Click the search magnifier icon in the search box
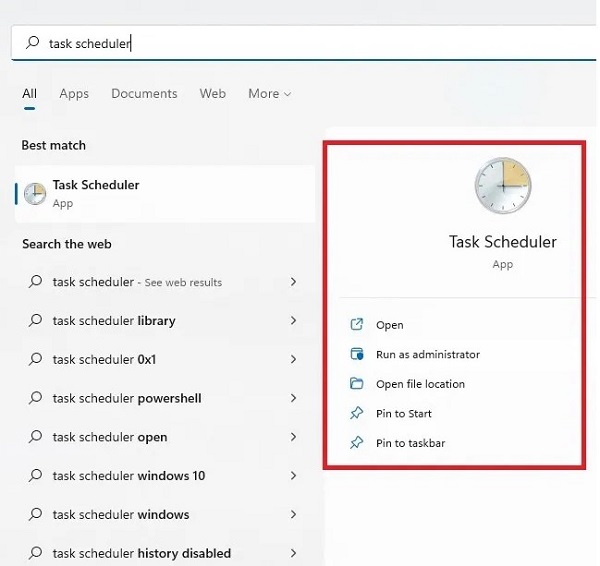Viewport: 600px width, 566px height. click(x=33, y=42)
